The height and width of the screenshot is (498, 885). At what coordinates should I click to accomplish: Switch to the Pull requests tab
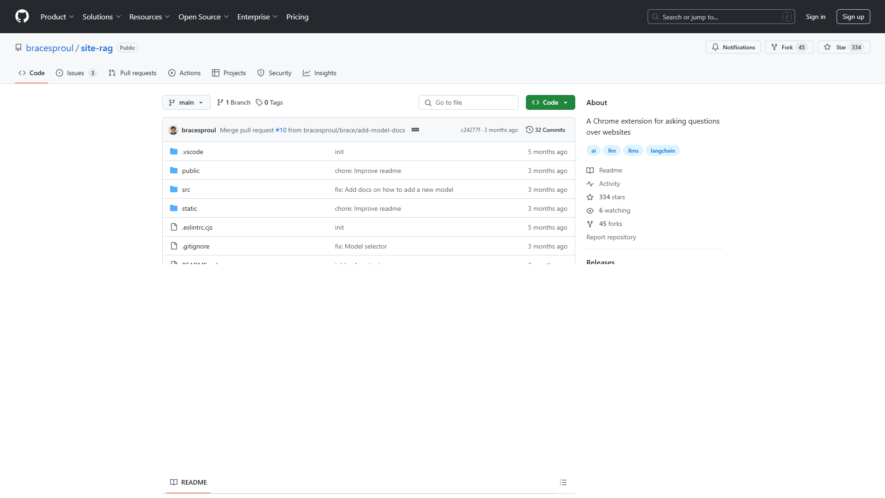[133, 73]
